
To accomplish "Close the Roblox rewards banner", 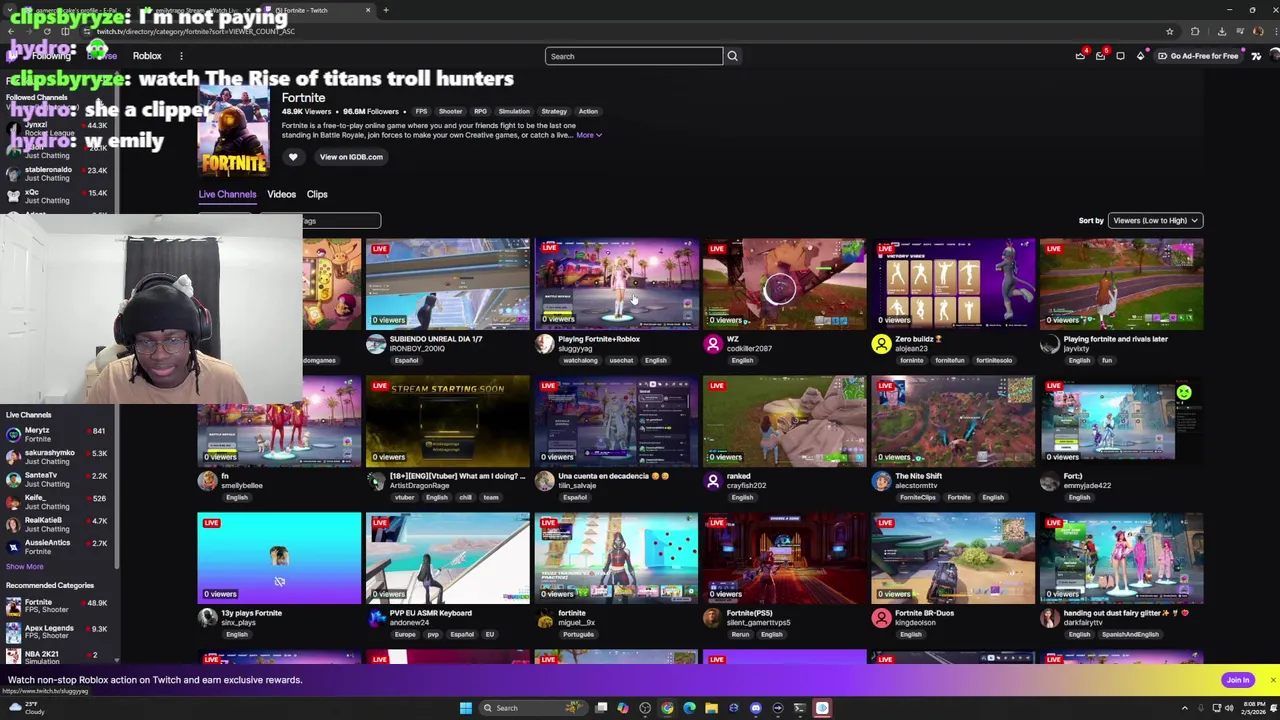I will 1272,680.
